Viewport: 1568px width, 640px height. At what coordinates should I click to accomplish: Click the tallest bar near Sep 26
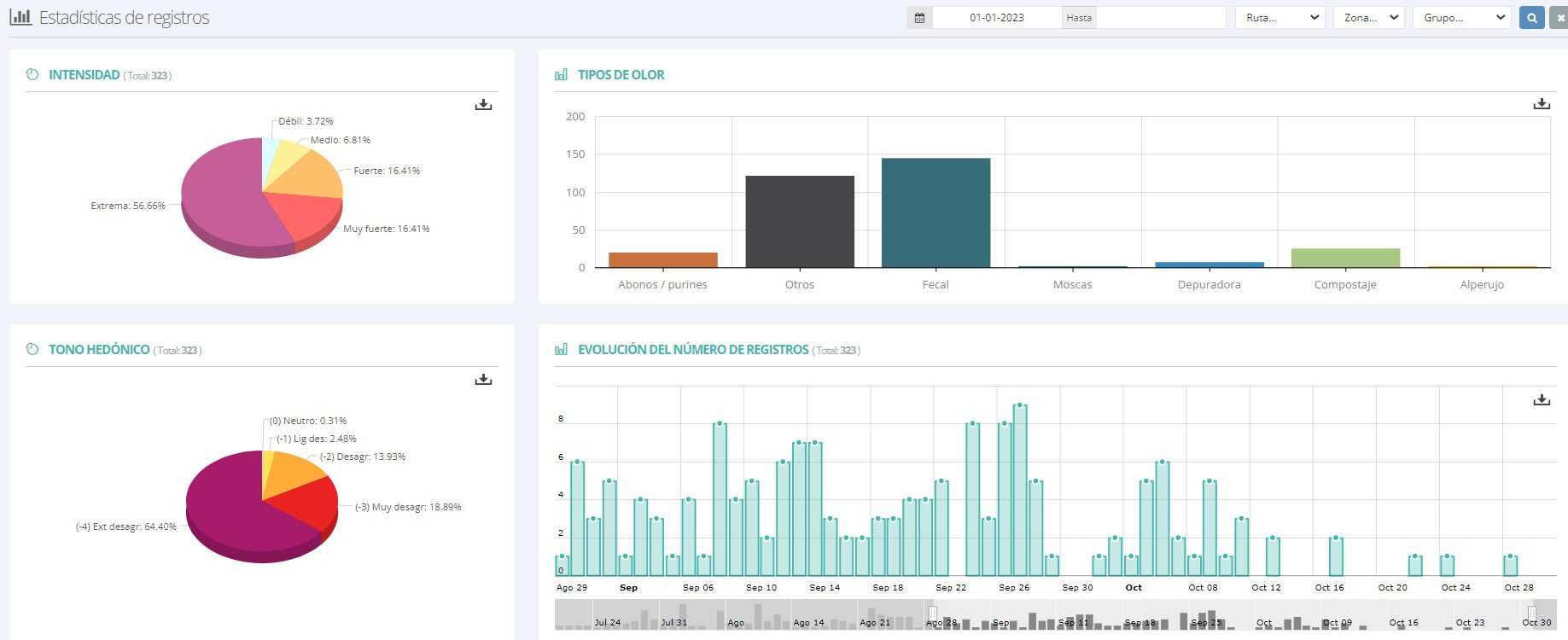[1020, 490]
